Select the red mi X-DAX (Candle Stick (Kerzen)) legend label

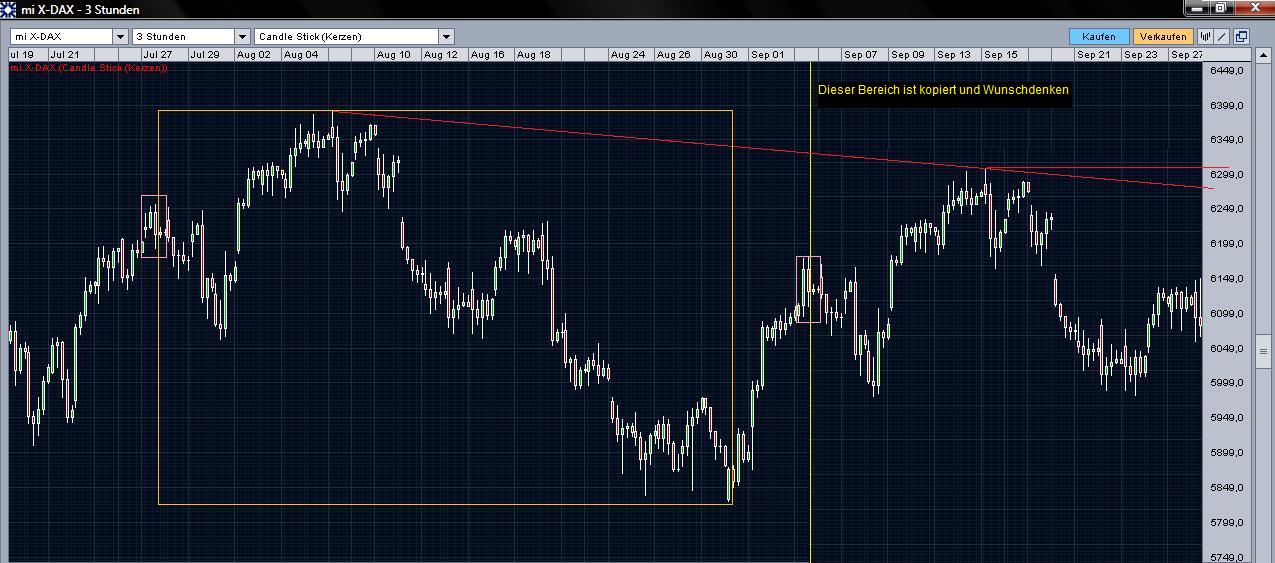point(88,68)
